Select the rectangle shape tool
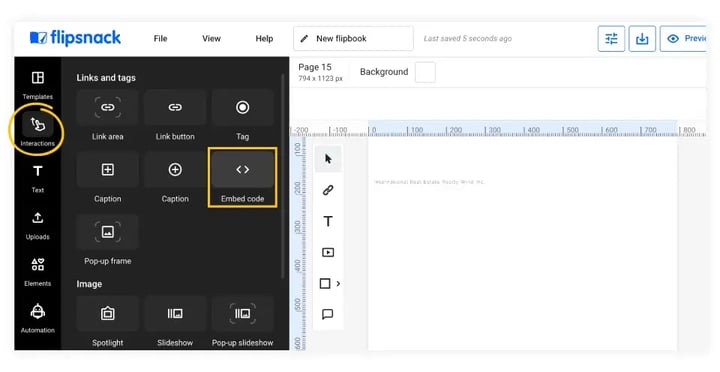 click(325, 283)
